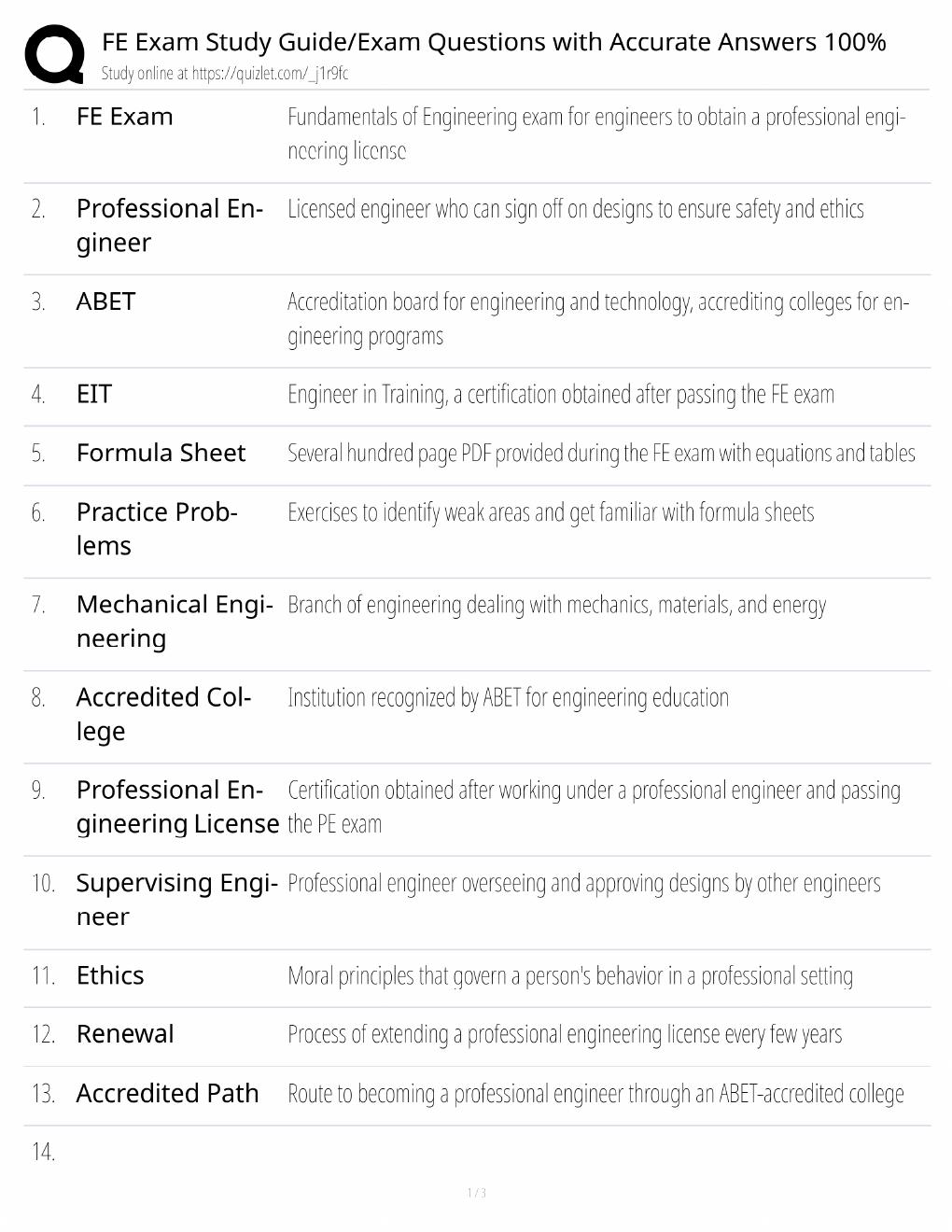The image size is (952, 1232).
Task: Open the quizlet.com study link
Action: (224, 73)
